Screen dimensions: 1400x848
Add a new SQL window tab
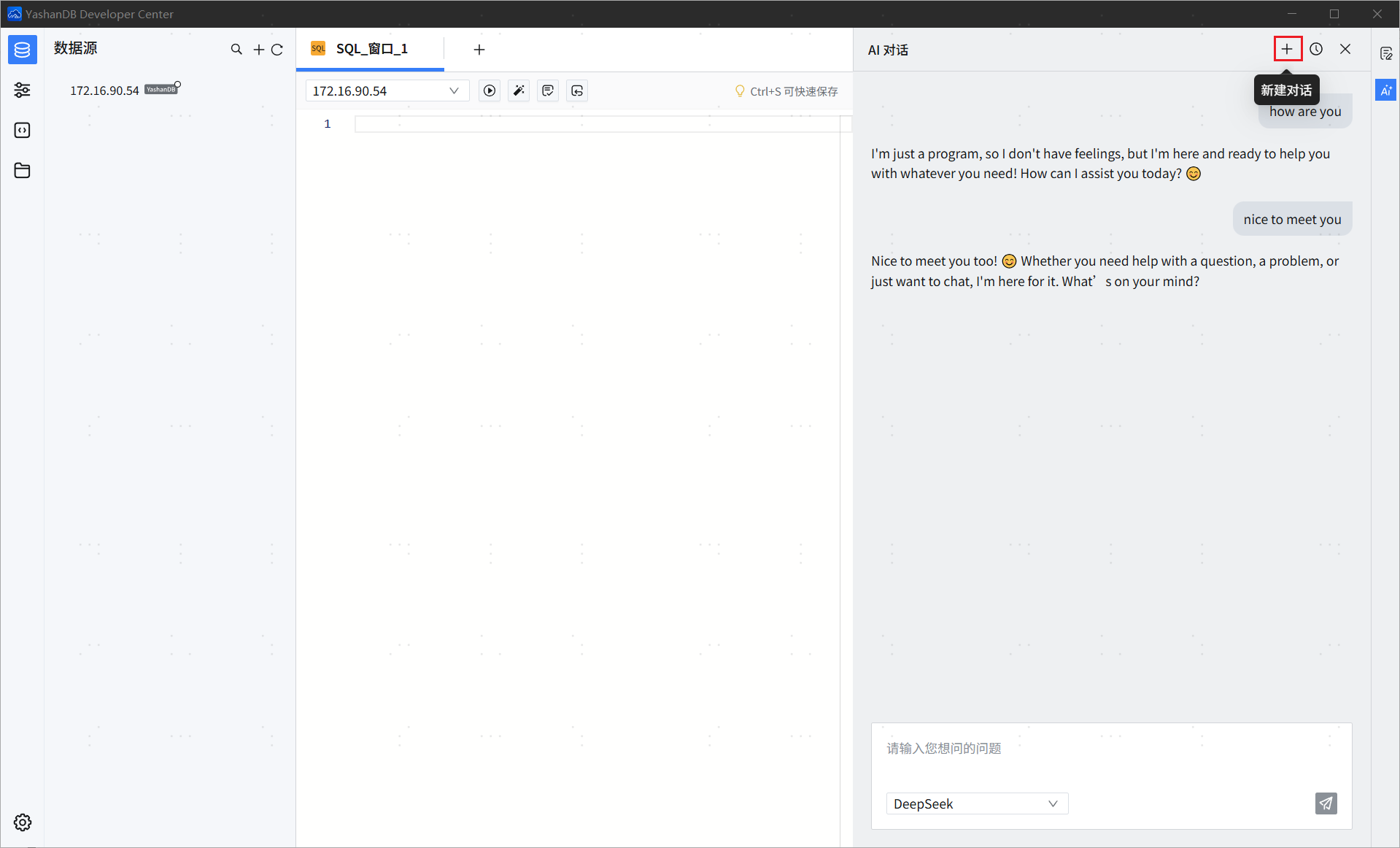point(479,50)
